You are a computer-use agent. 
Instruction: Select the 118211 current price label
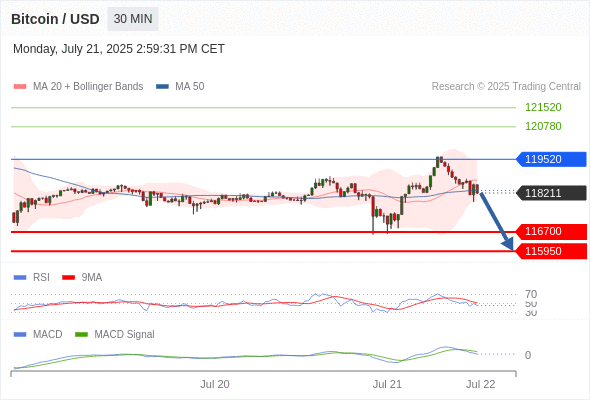[x=551, y=193]
